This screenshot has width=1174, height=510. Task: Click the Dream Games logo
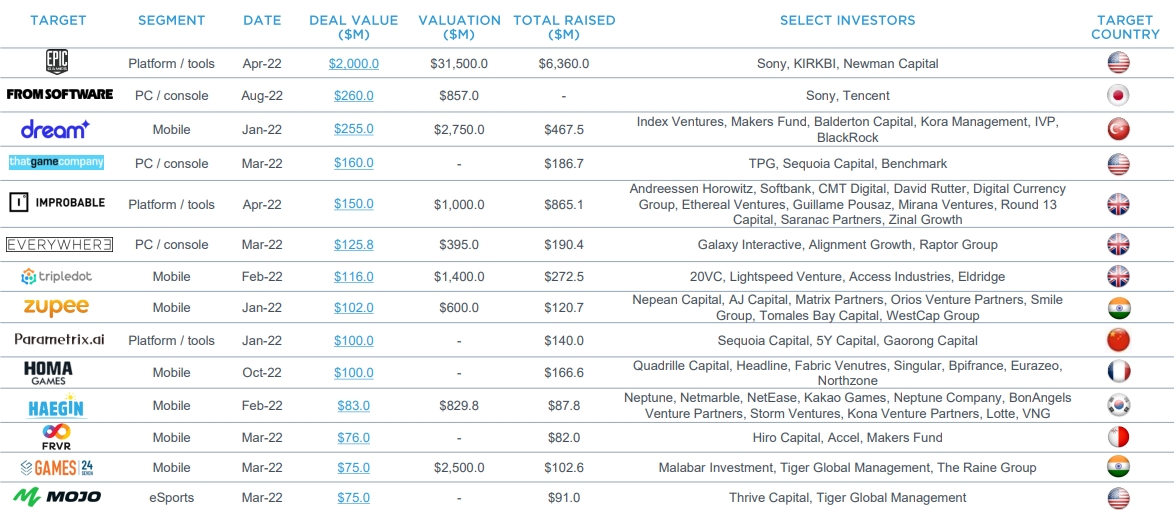56,129
